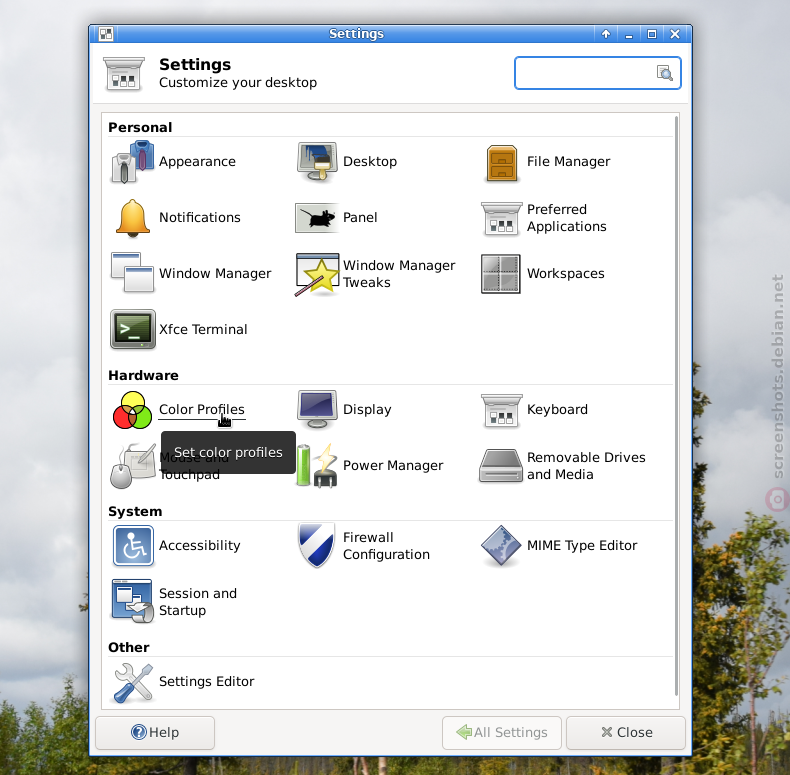Open Desktop settings monitor-brush icon
The image size is (790, 775).
[317, 162]
